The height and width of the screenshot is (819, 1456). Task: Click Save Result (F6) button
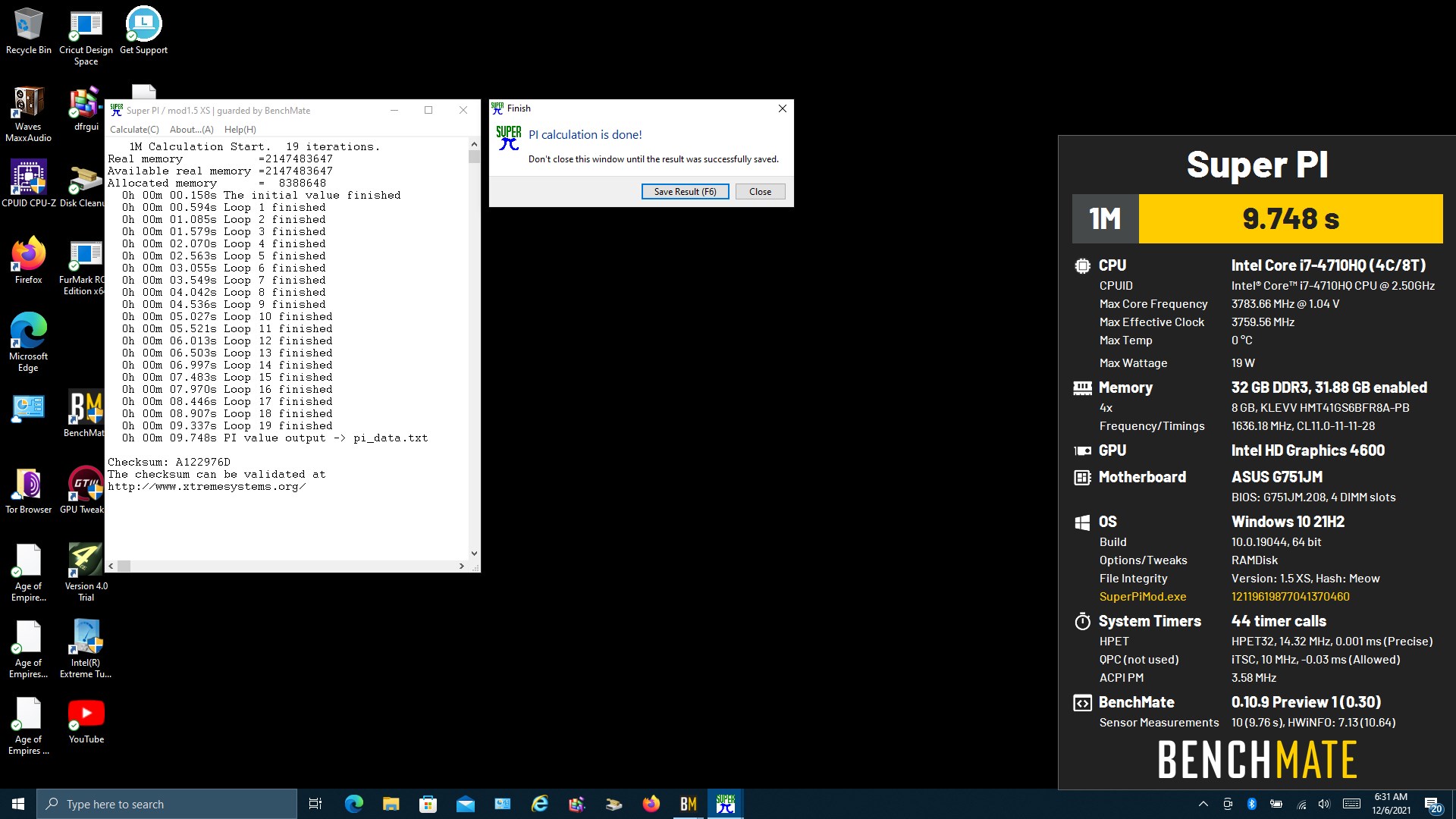coord(685,192)
